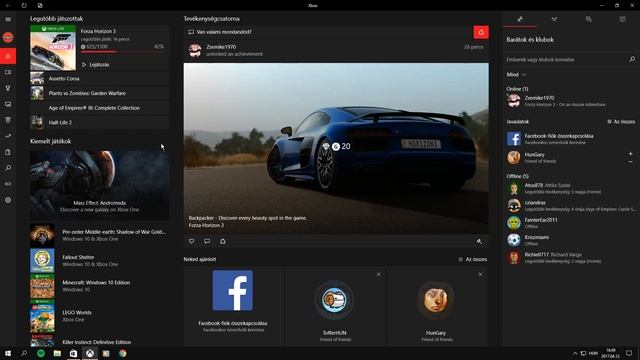Switch to the Messages tab in the right panel

(588, 19)
